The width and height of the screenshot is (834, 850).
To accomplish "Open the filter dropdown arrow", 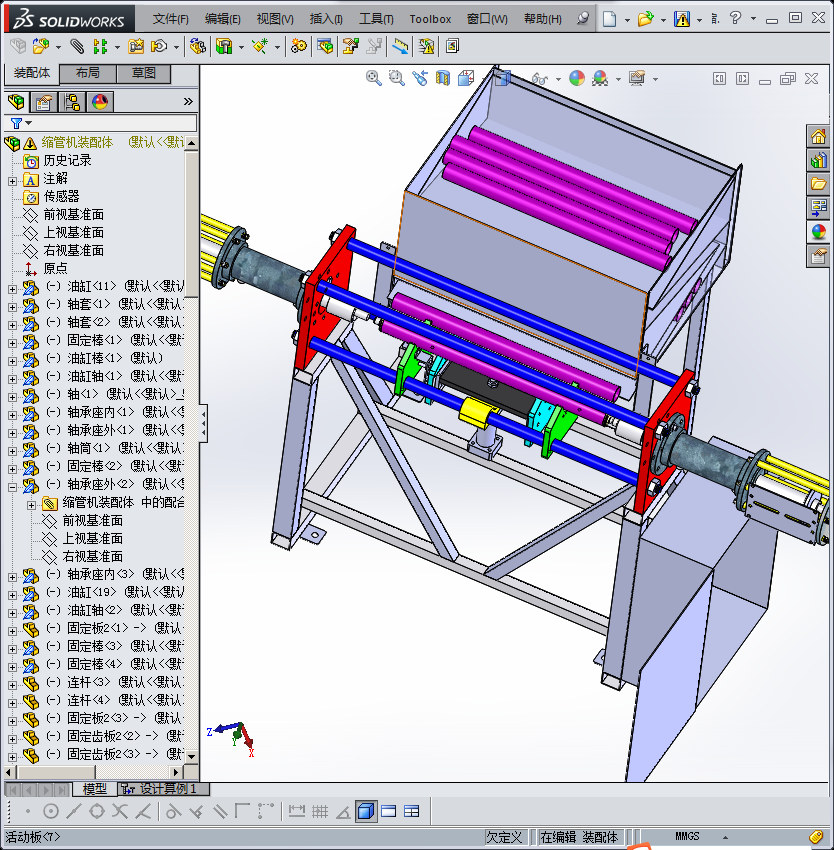I will click(x=29, y=123).
